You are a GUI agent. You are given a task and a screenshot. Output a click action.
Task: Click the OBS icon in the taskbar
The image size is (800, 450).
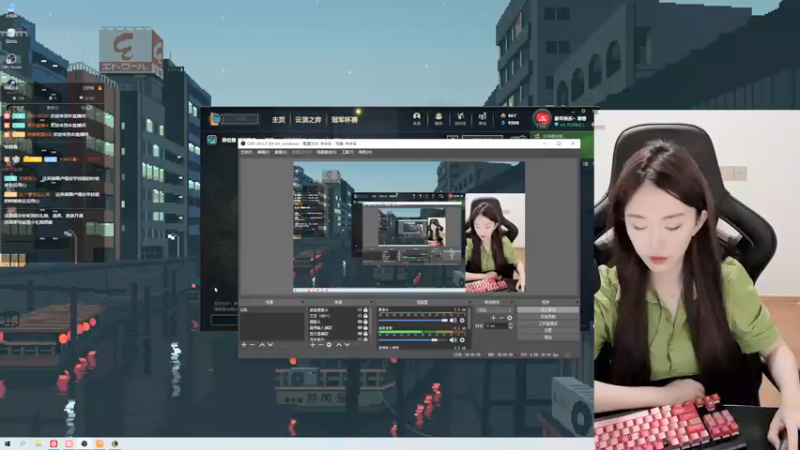point(84,444)
